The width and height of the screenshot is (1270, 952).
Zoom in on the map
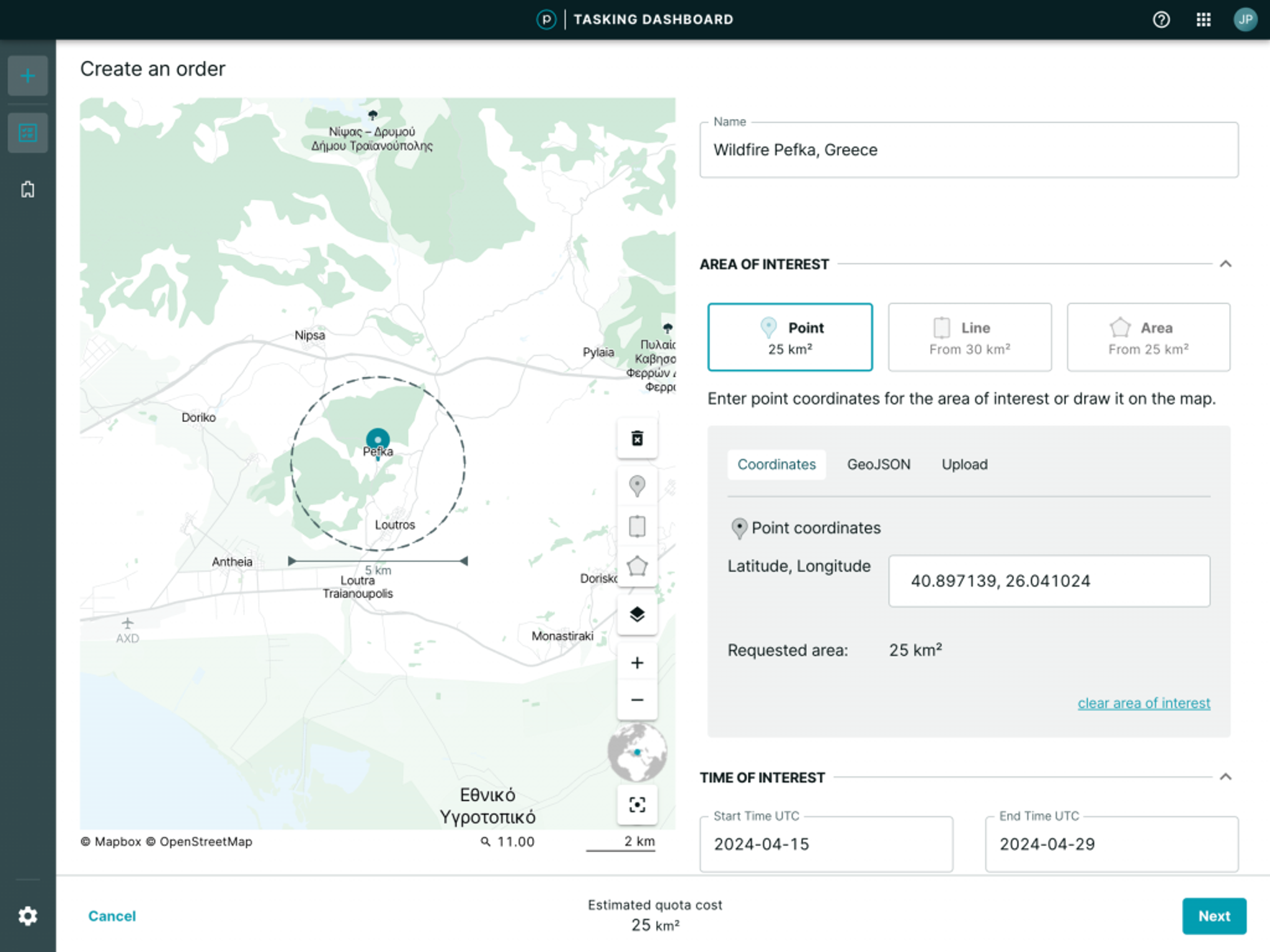(637, 663)
